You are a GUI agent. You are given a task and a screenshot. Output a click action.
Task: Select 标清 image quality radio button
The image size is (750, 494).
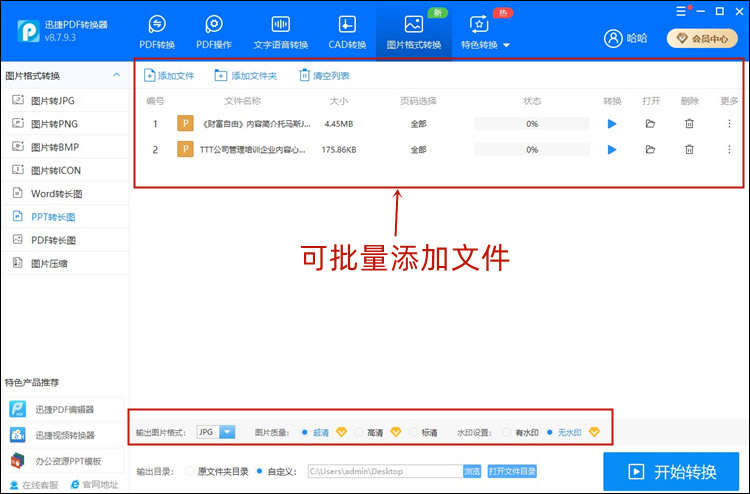point(413,432)
